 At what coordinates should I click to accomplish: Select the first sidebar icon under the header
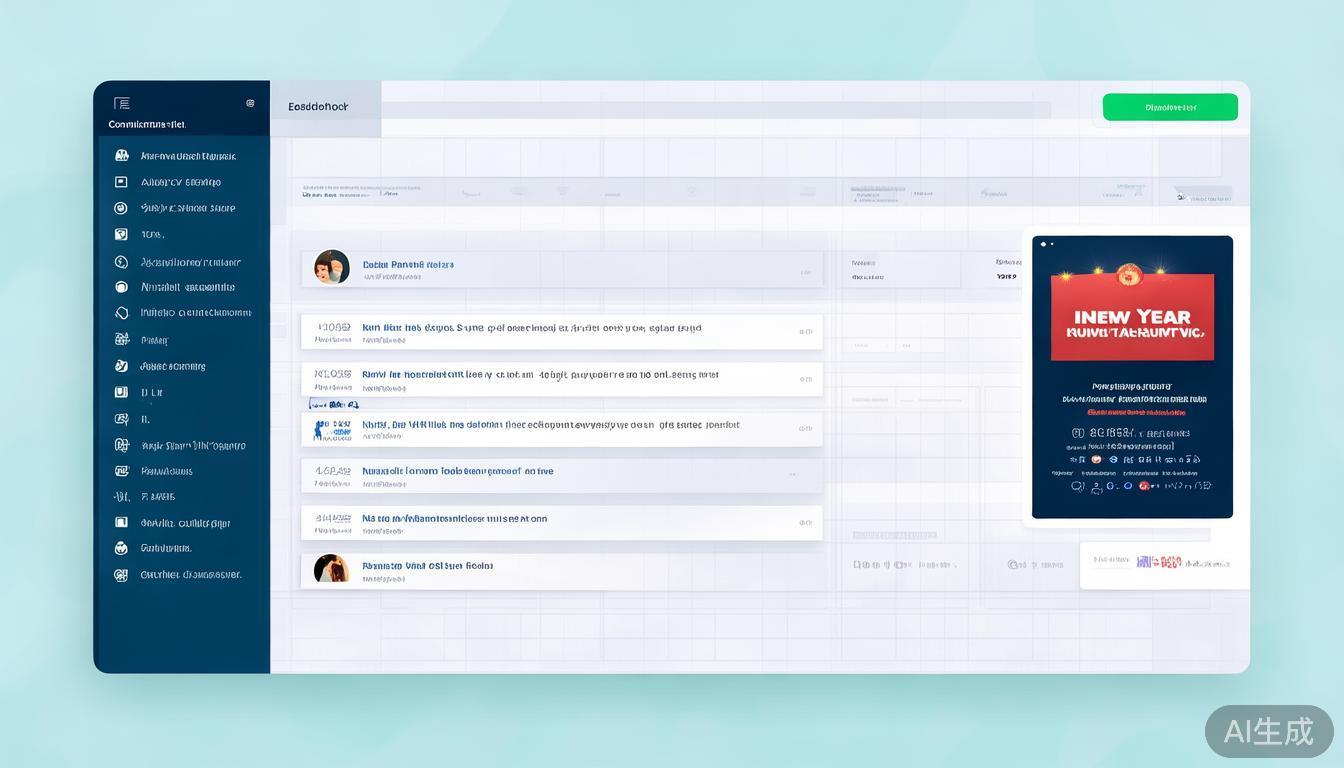122,156
